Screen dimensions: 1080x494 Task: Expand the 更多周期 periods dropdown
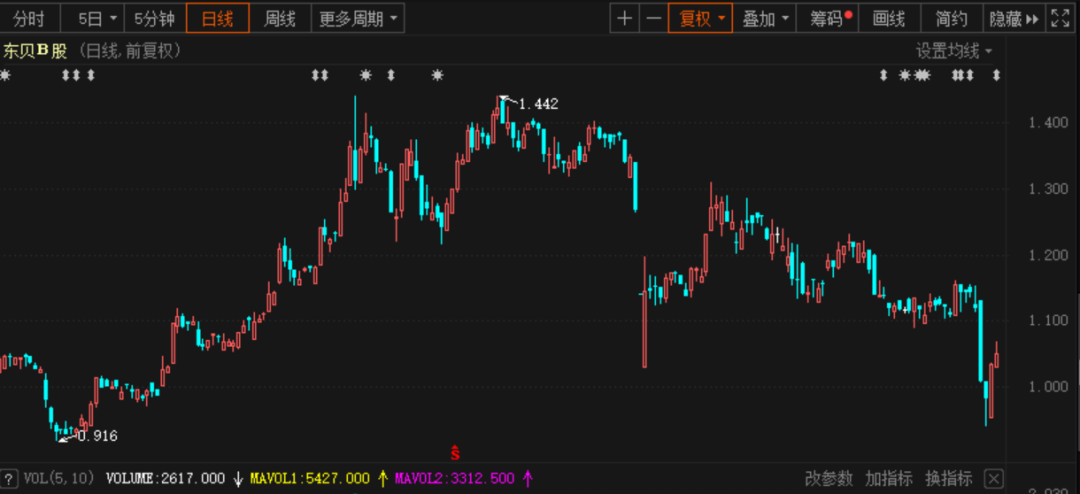[x=361, y=18]
